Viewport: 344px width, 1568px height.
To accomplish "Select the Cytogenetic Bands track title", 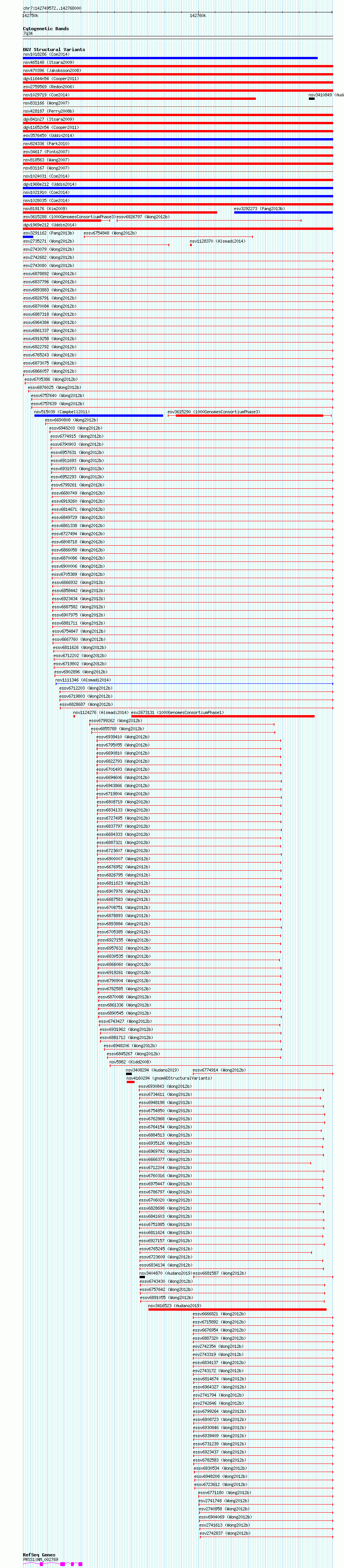I will 46,29.
